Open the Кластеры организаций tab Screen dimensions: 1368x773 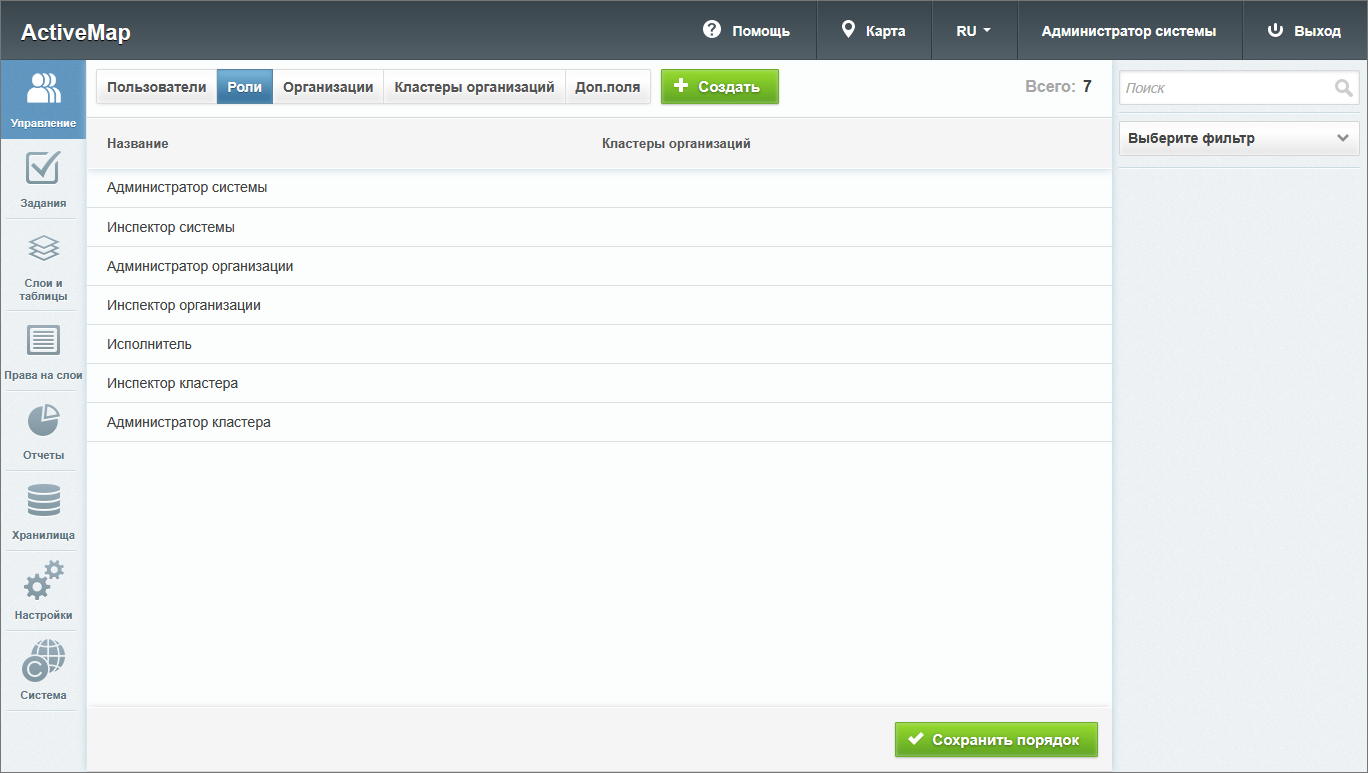[474, 87]
